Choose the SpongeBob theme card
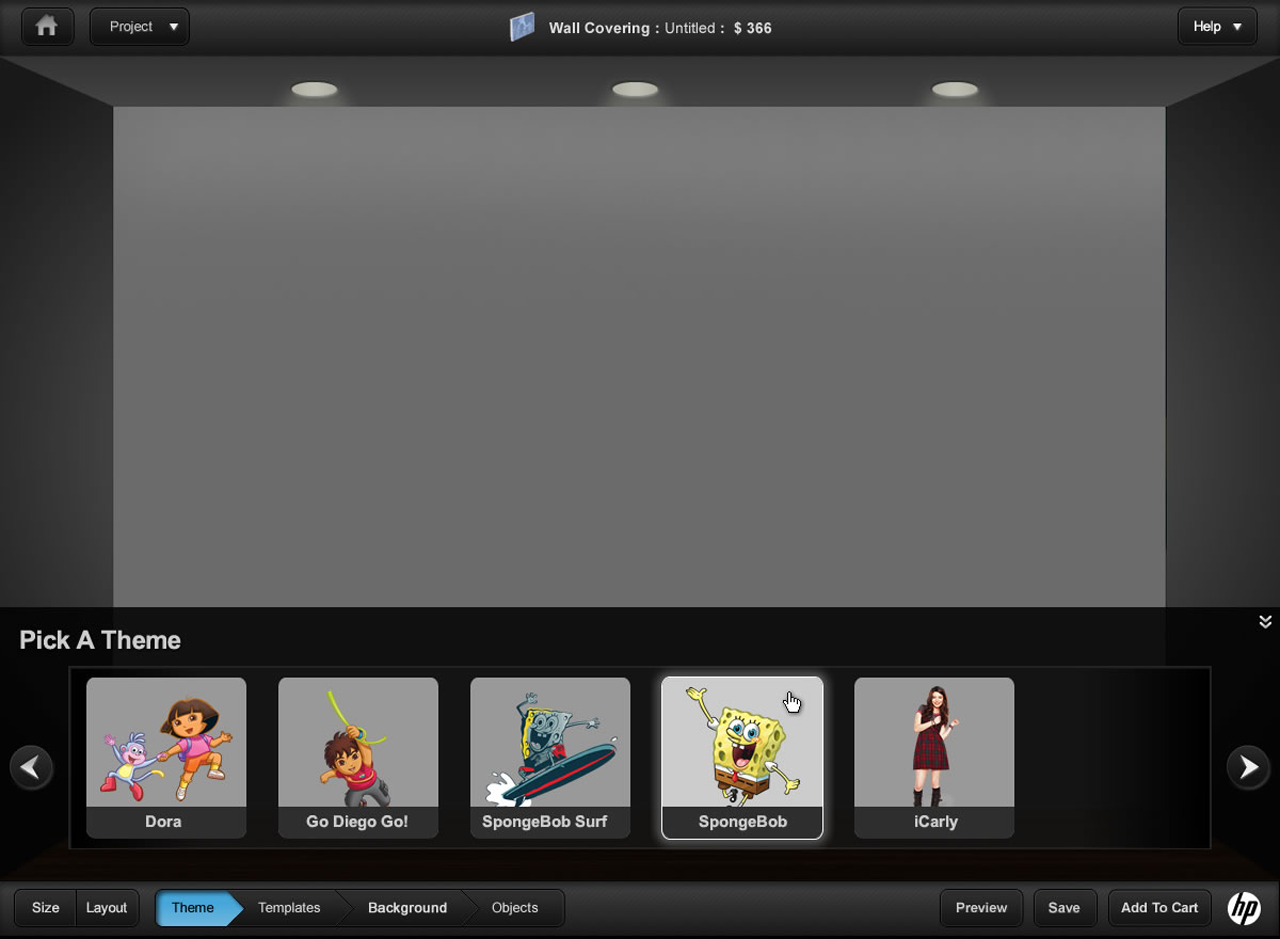Viewport: 1280px width, 939px height. tap(742, 758)
